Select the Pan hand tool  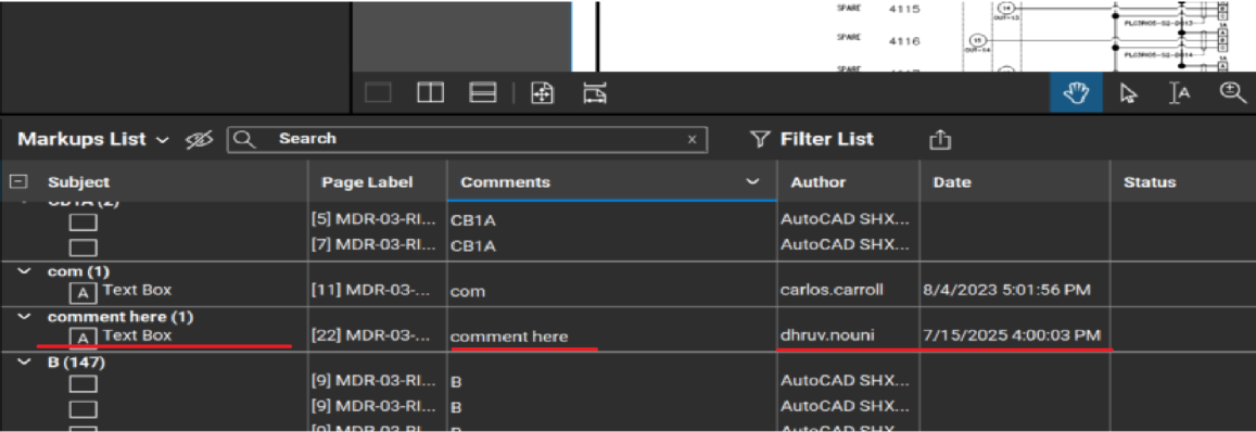pyautogui.click(x=1076, y=93)
